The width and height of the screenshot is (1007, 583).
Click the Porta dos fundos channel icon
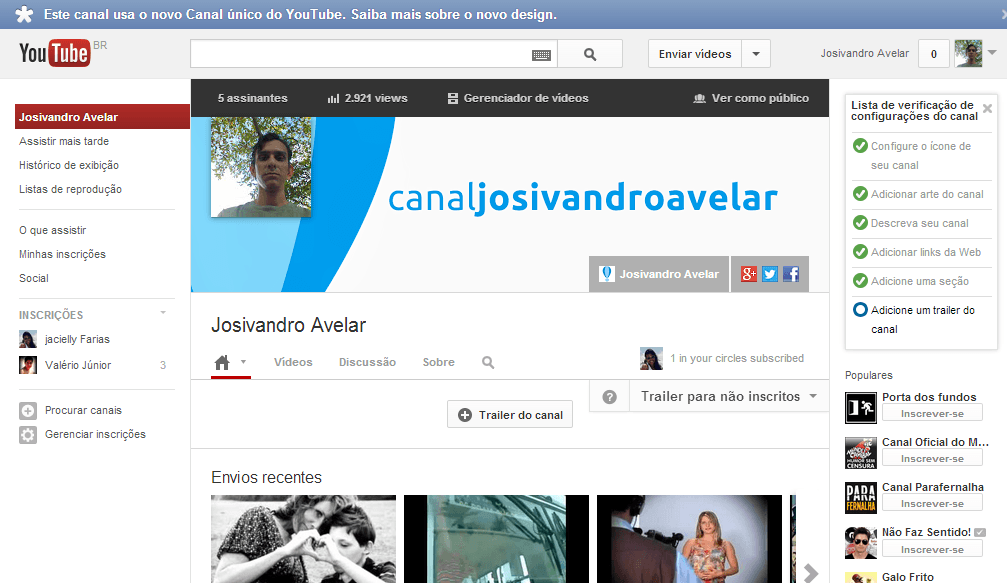pos(861,408)
